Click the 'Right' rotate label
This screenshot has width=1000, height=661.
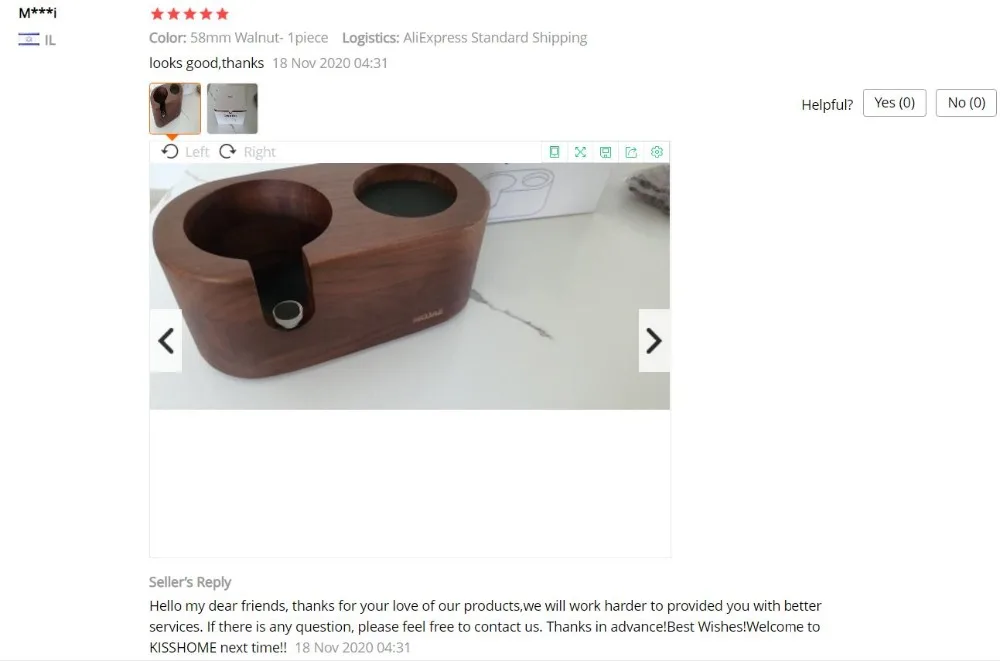click(260, 152)
